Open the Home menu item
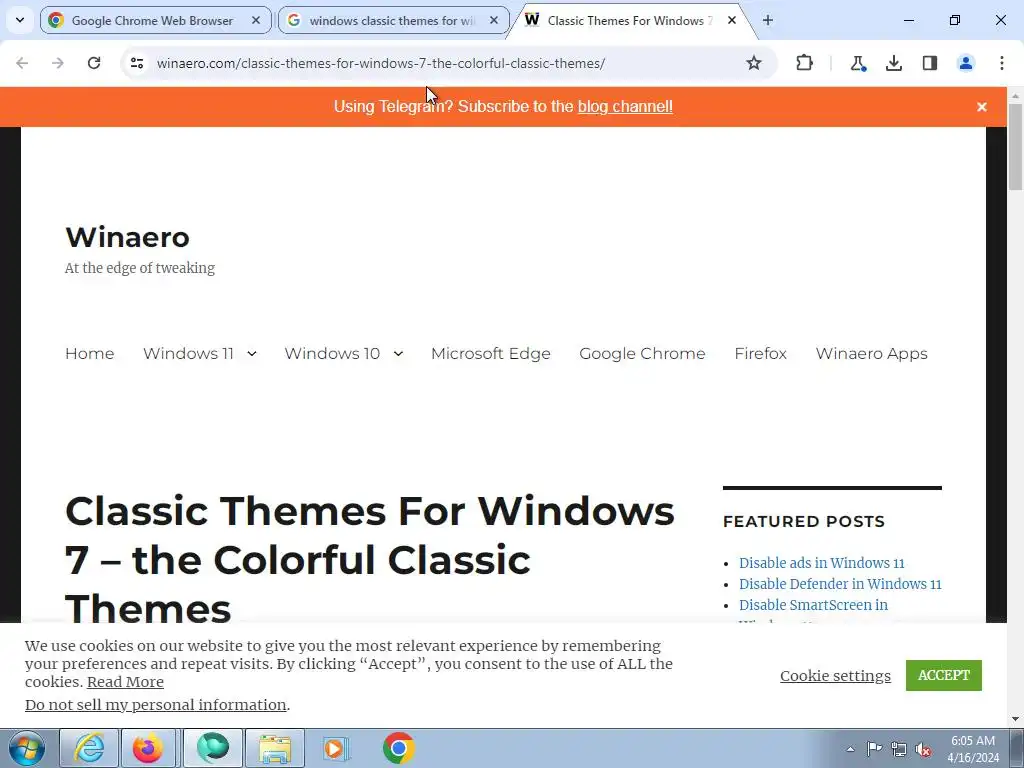Screen dimensions: 1024x768 point(89,353)
